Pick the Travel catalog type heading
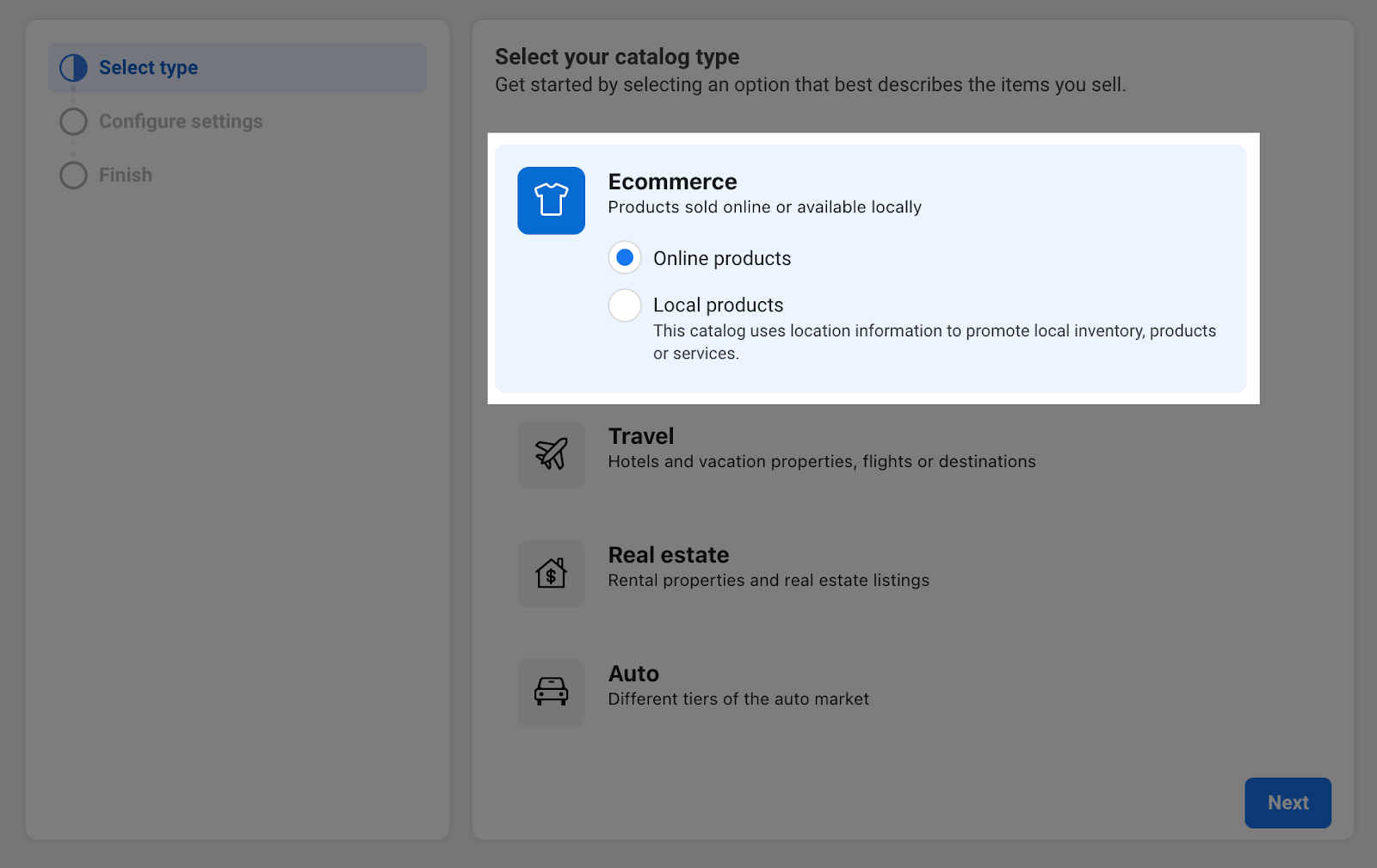This screenshot has width=1377, height=868. pyautogui.click(x=641, y=436)
